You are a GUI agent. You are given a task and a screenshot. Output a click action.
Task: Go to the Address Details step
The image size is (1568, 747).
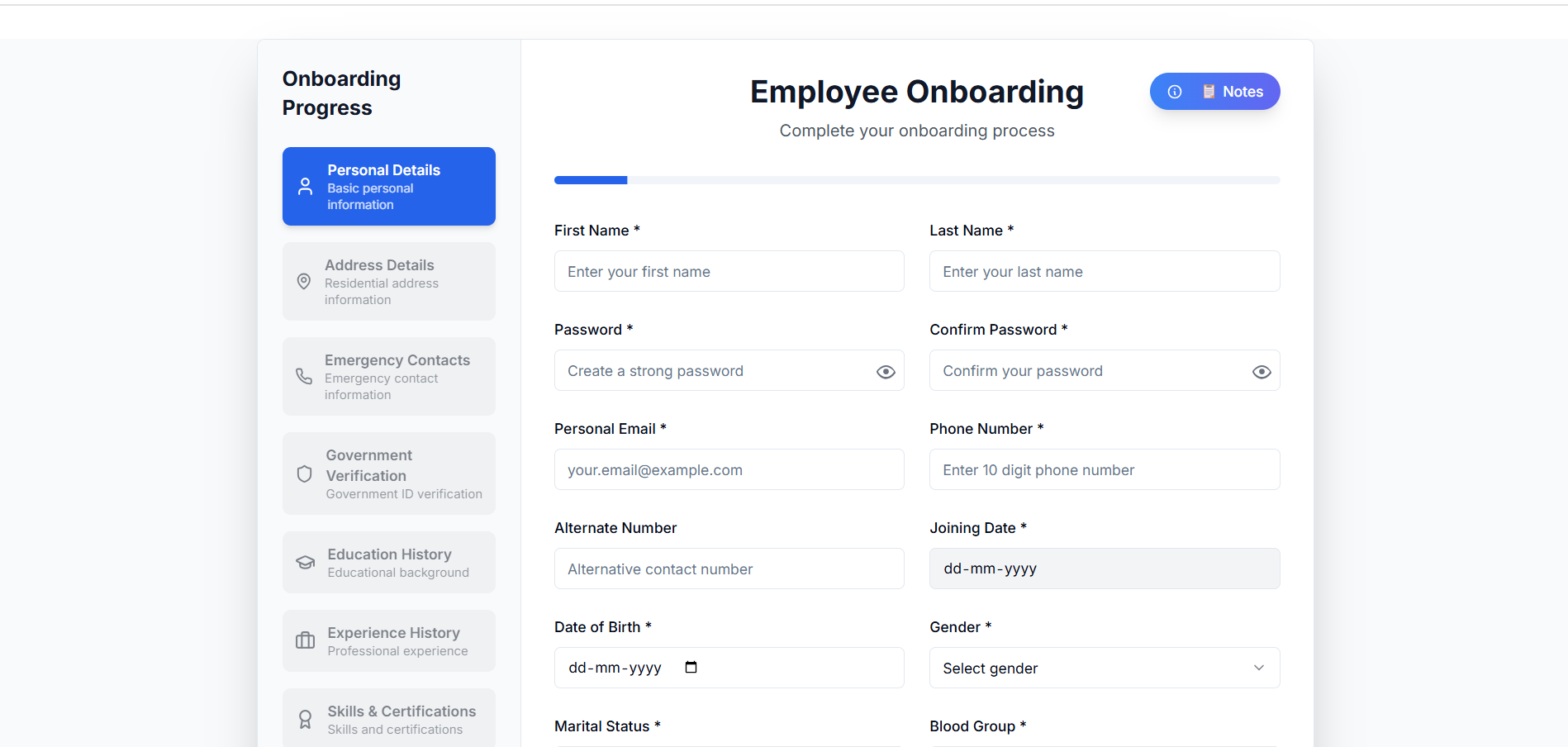pos(389,281)
